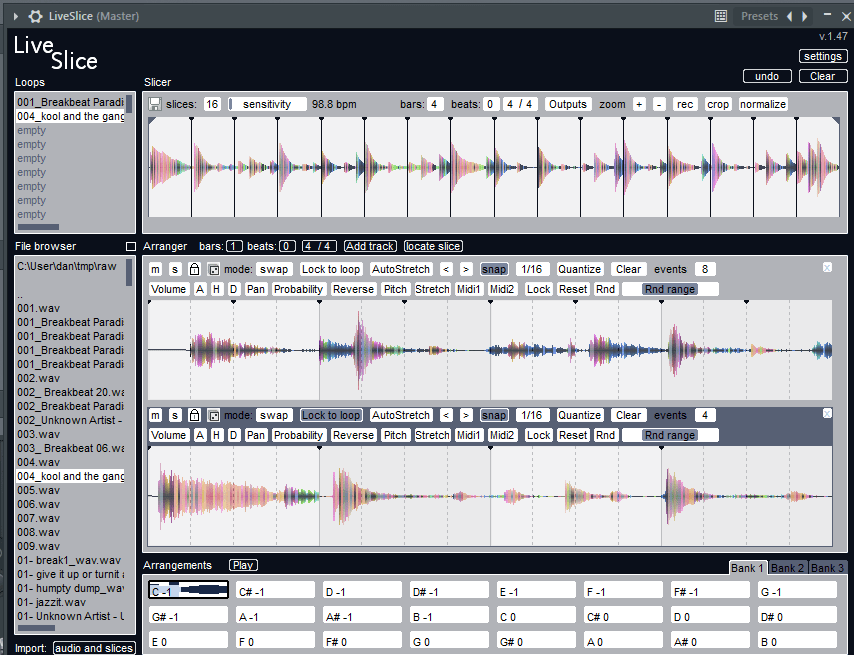Switch to Bank 2 tab

[788, 568]
